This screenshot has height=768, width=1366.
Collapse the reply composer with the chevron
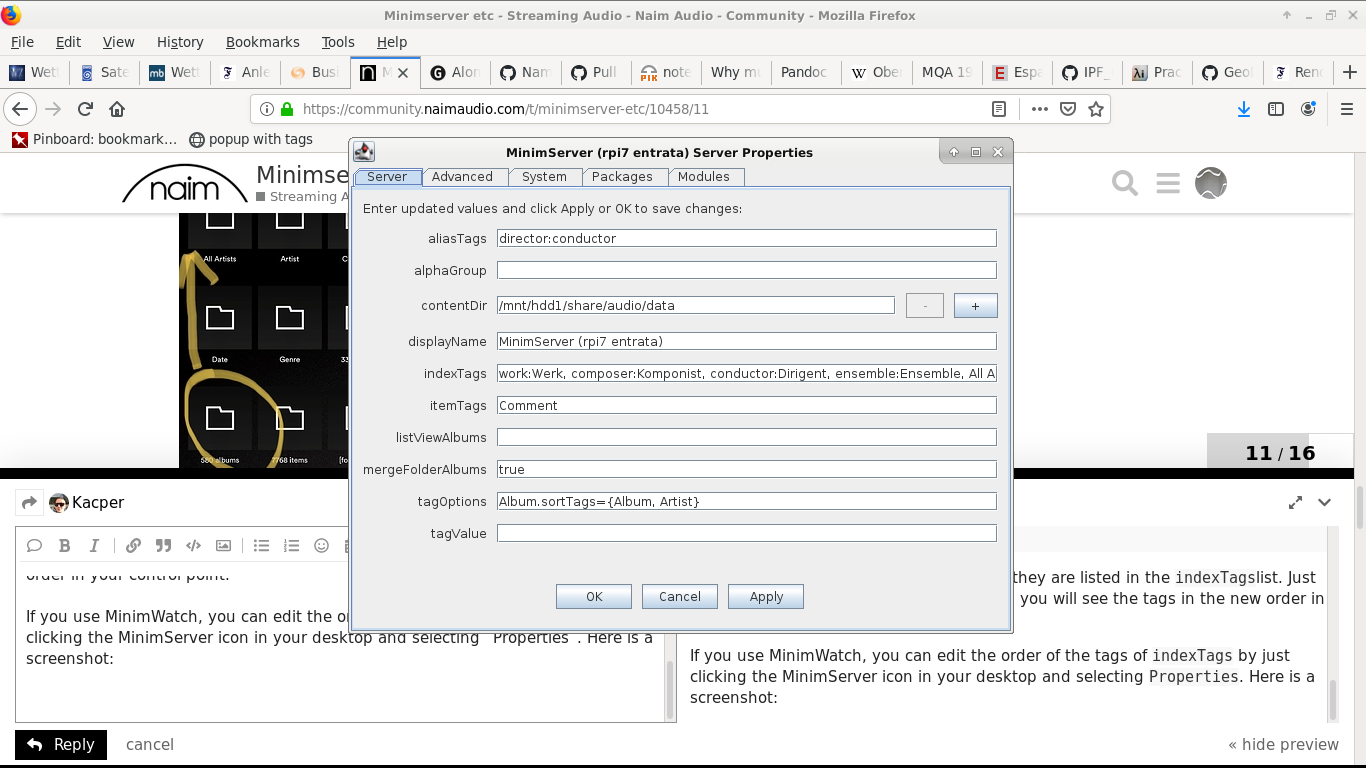point(1325,502)
